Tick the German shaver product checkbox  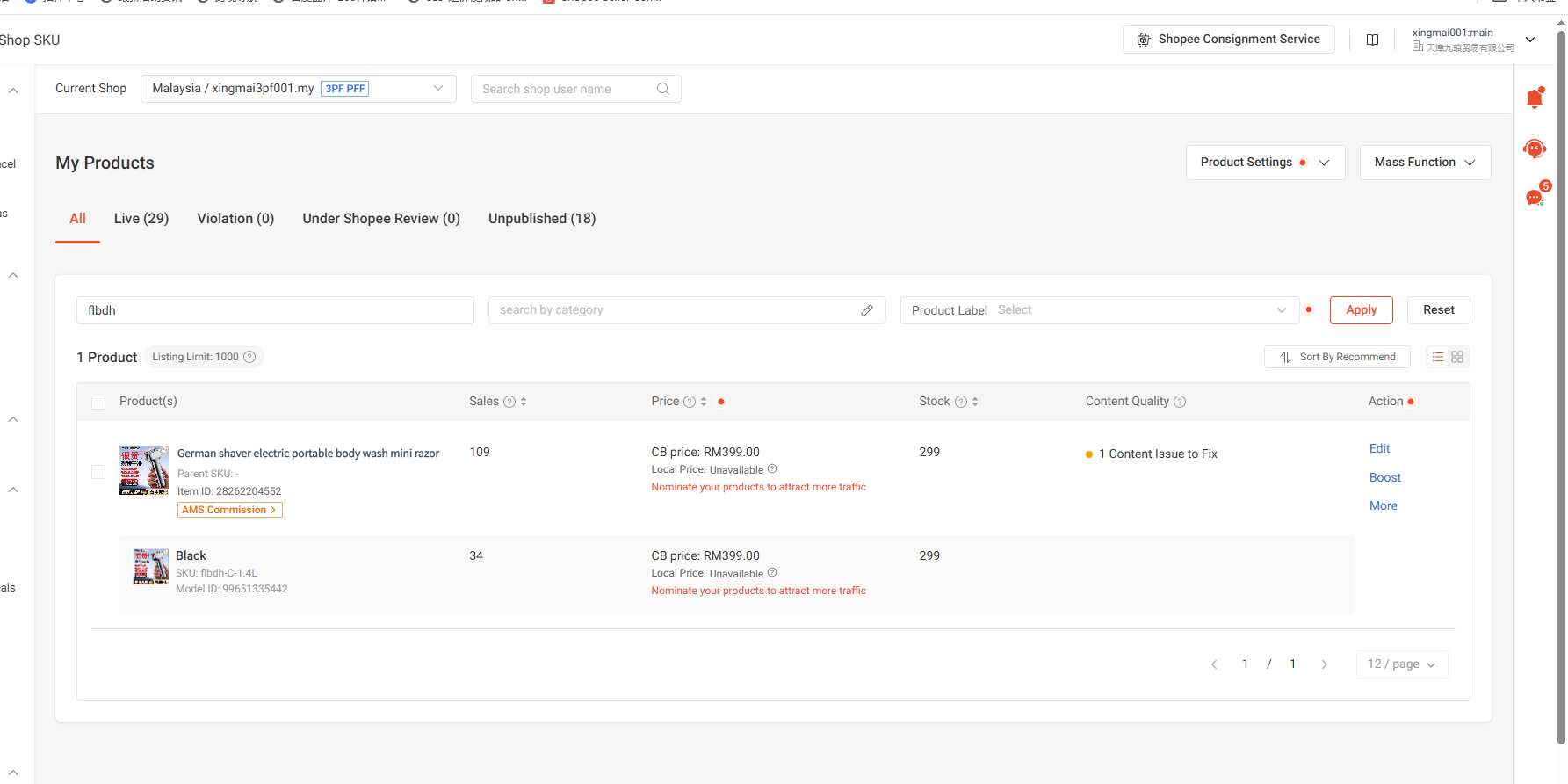[98, 472]
